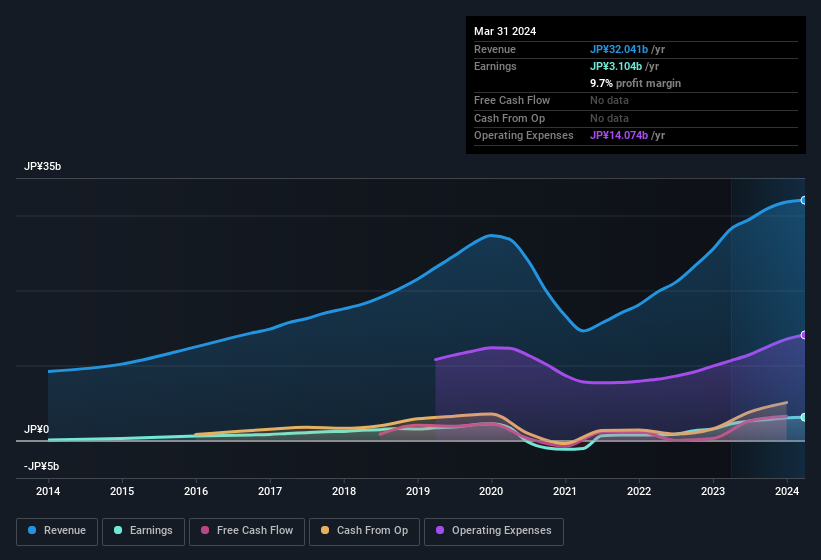Click the JP¥35b y-axis label

pos(42,167)
